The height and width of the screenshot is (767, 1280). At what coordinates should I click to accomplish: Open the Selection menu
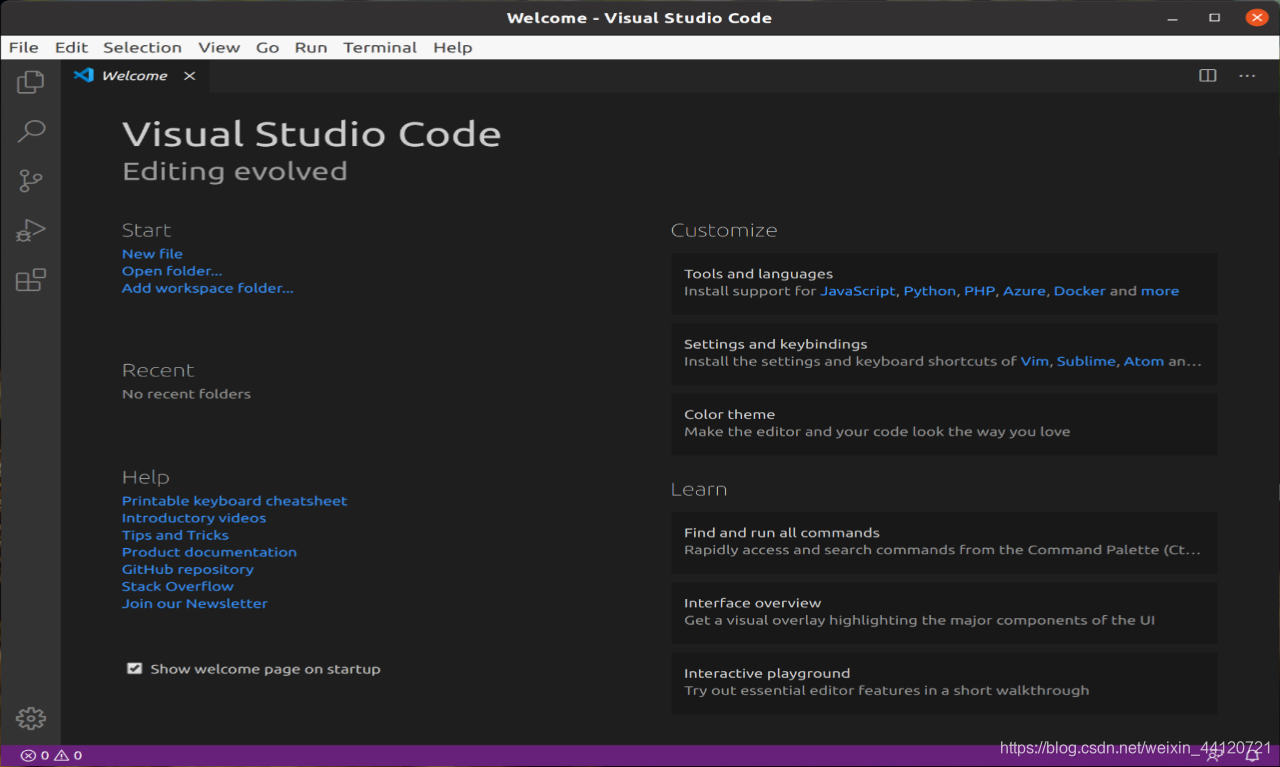(x=142, y=47)
